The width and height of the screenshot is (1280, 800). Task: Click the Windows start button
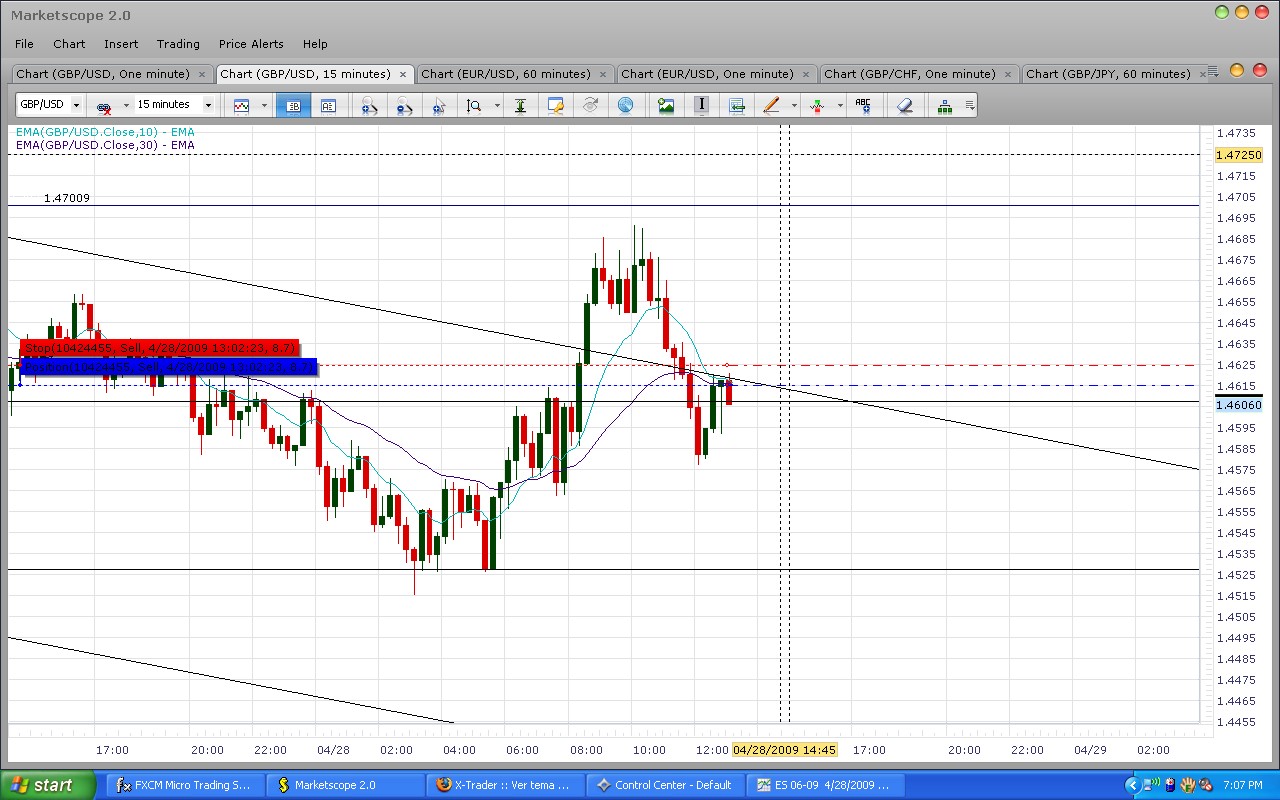[x=48, y=785]
